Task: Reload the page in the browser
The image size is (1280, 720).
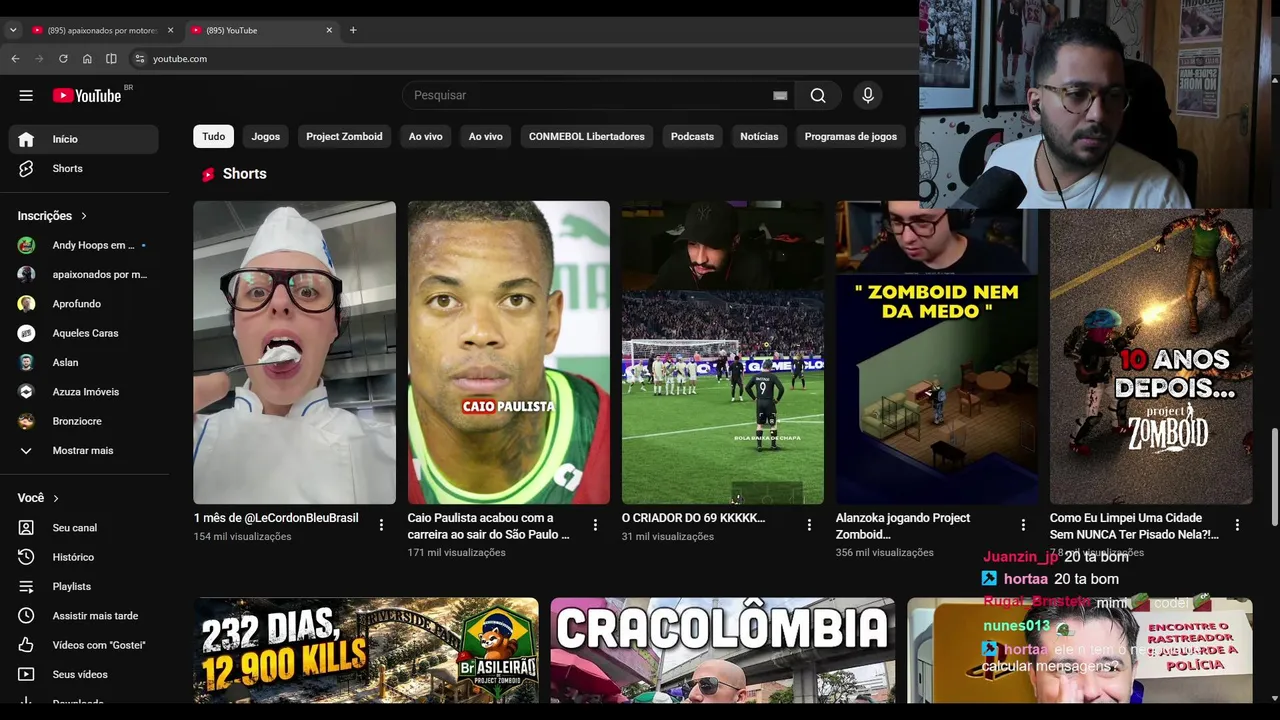Action: tap(63, 59)
